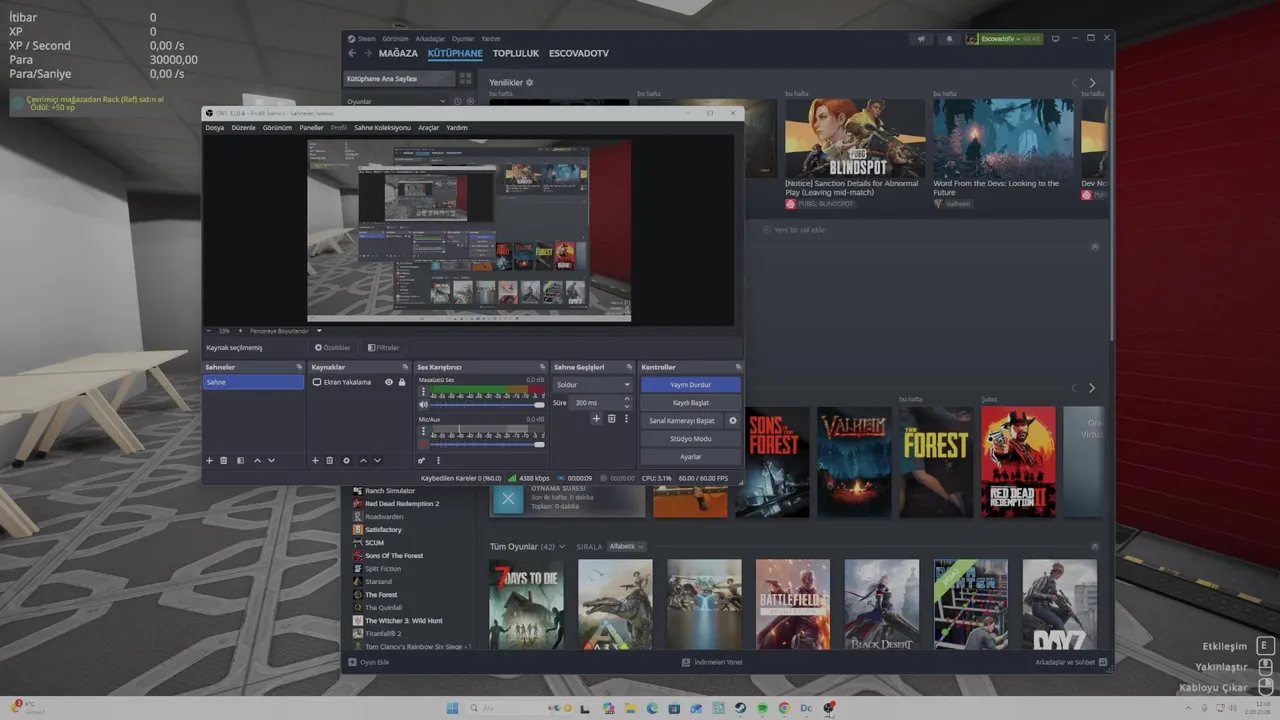The height and width of the screenshot is (720, 1280).
Task: Open Windows Start button on taskbar
Action: click(452, 708)
